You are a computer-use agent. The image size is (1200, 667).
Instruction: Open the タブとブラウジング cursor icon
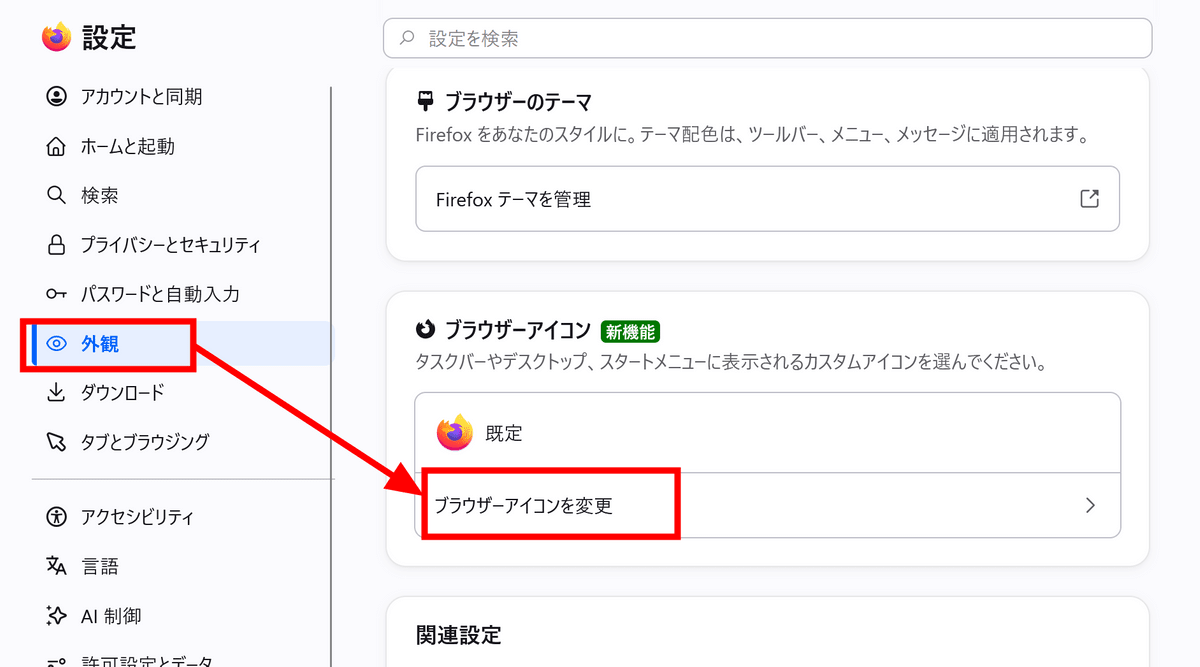tap(57, 442)
